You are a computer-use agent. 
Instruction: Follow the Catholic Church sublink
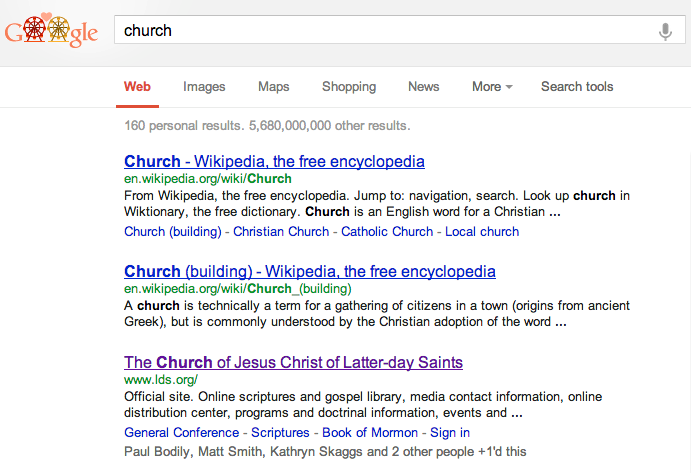(387, 231)
